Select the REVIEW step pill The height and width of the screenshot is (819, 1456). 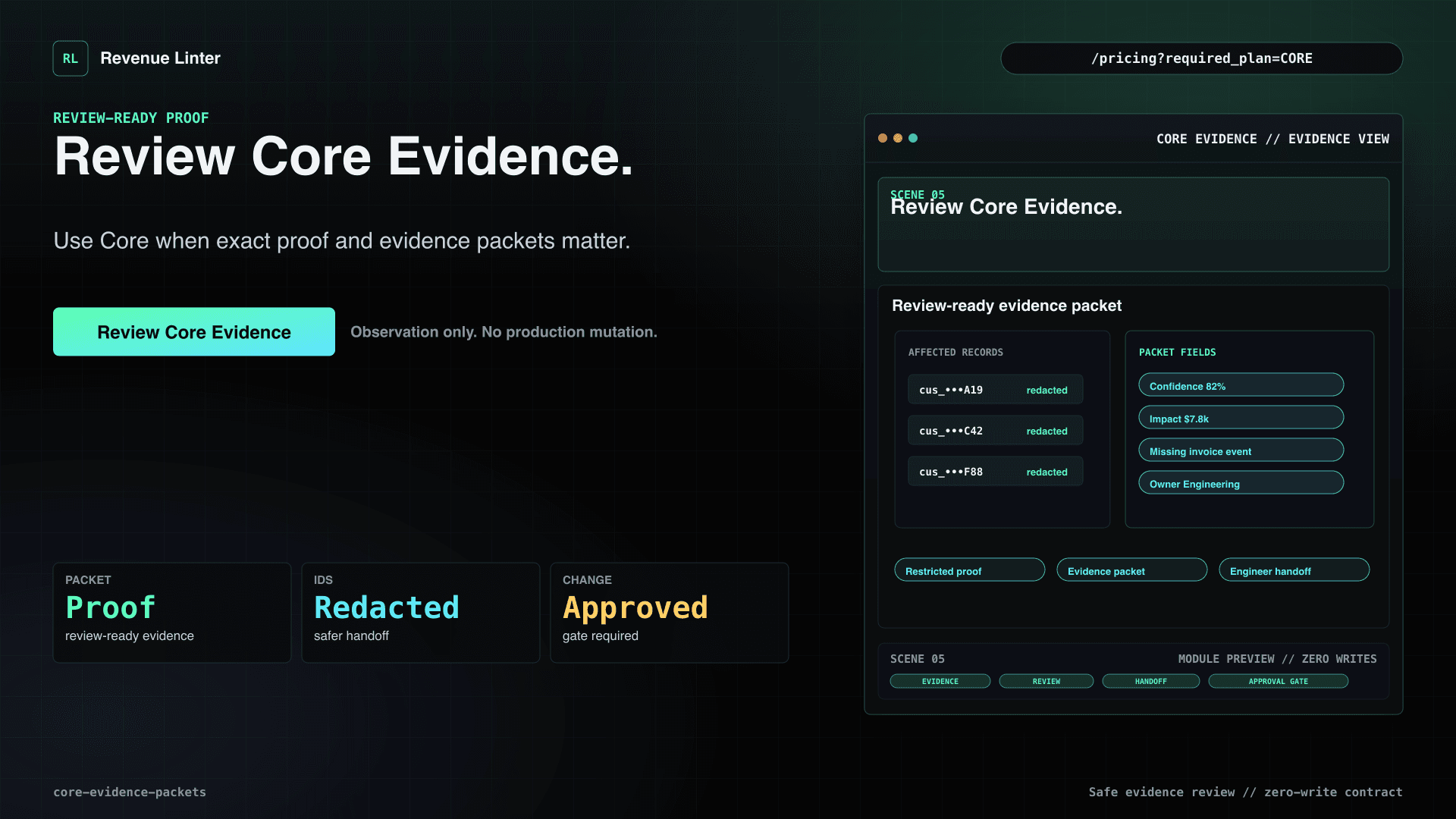[x=1046, y=681]
